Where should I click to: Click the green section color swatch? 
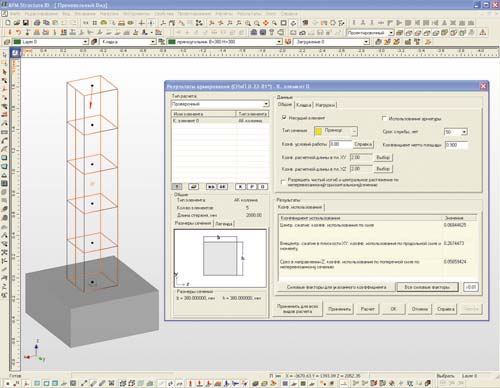pyautogui.click(x=172, y=42)
